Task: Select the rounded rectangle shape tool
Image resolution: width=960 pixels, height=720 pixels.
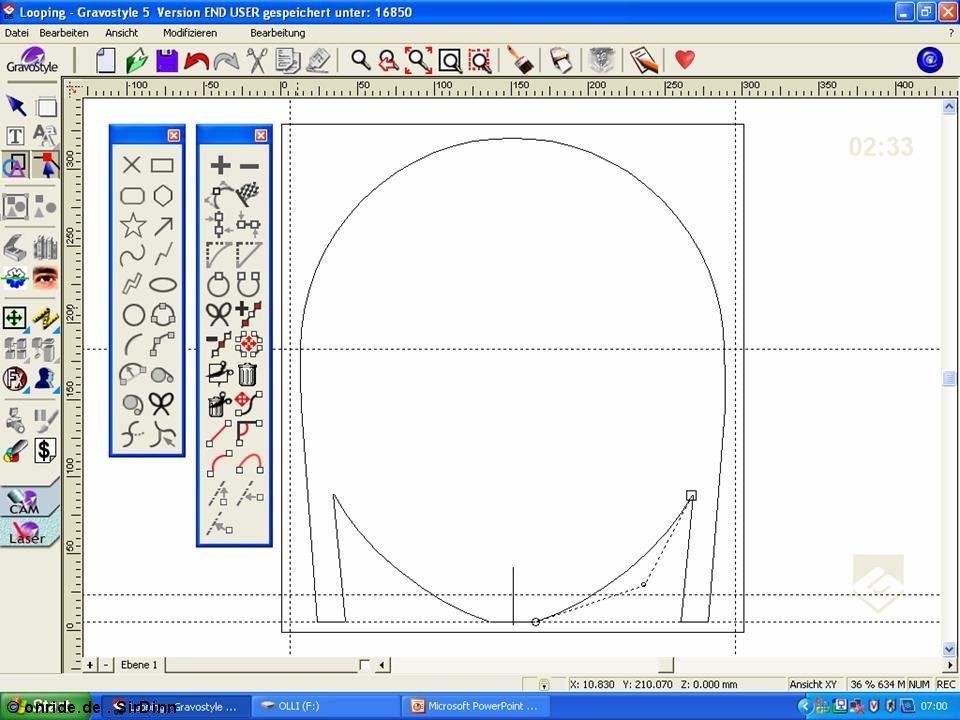Action: (x=132, y=196)
